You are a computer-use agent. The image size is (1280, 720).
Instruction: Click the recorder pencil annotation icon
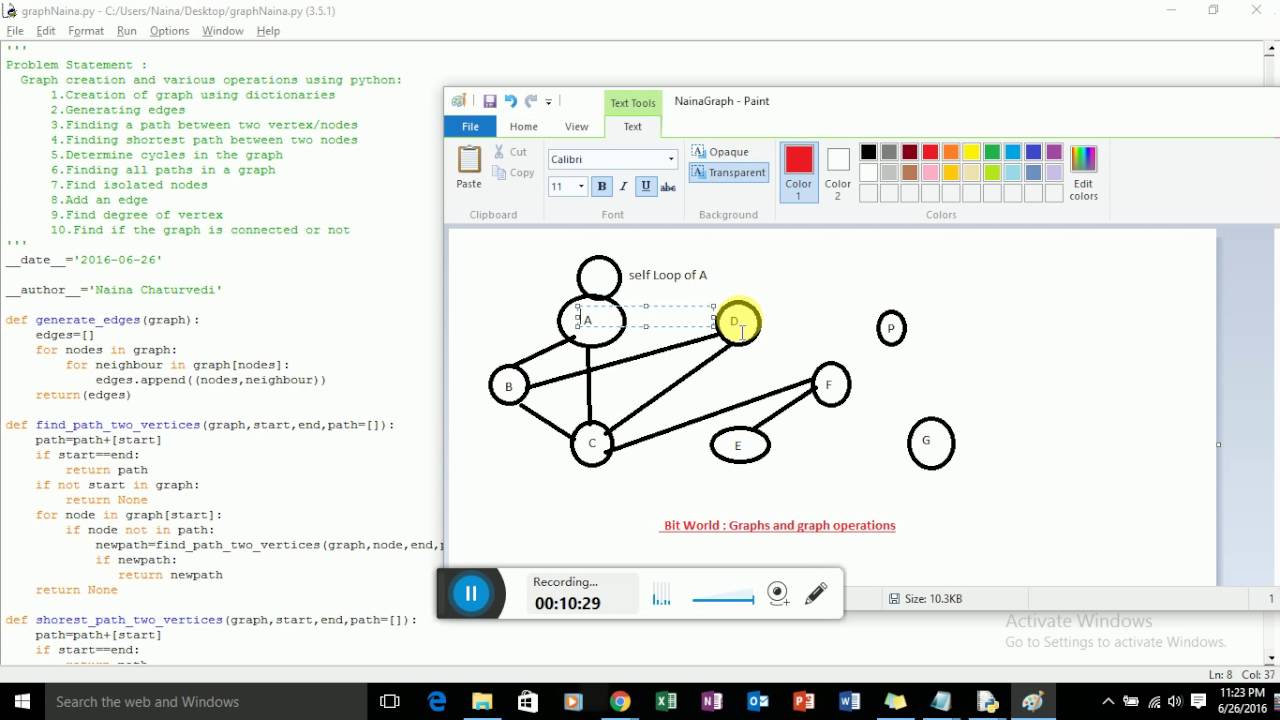(816, 593)
